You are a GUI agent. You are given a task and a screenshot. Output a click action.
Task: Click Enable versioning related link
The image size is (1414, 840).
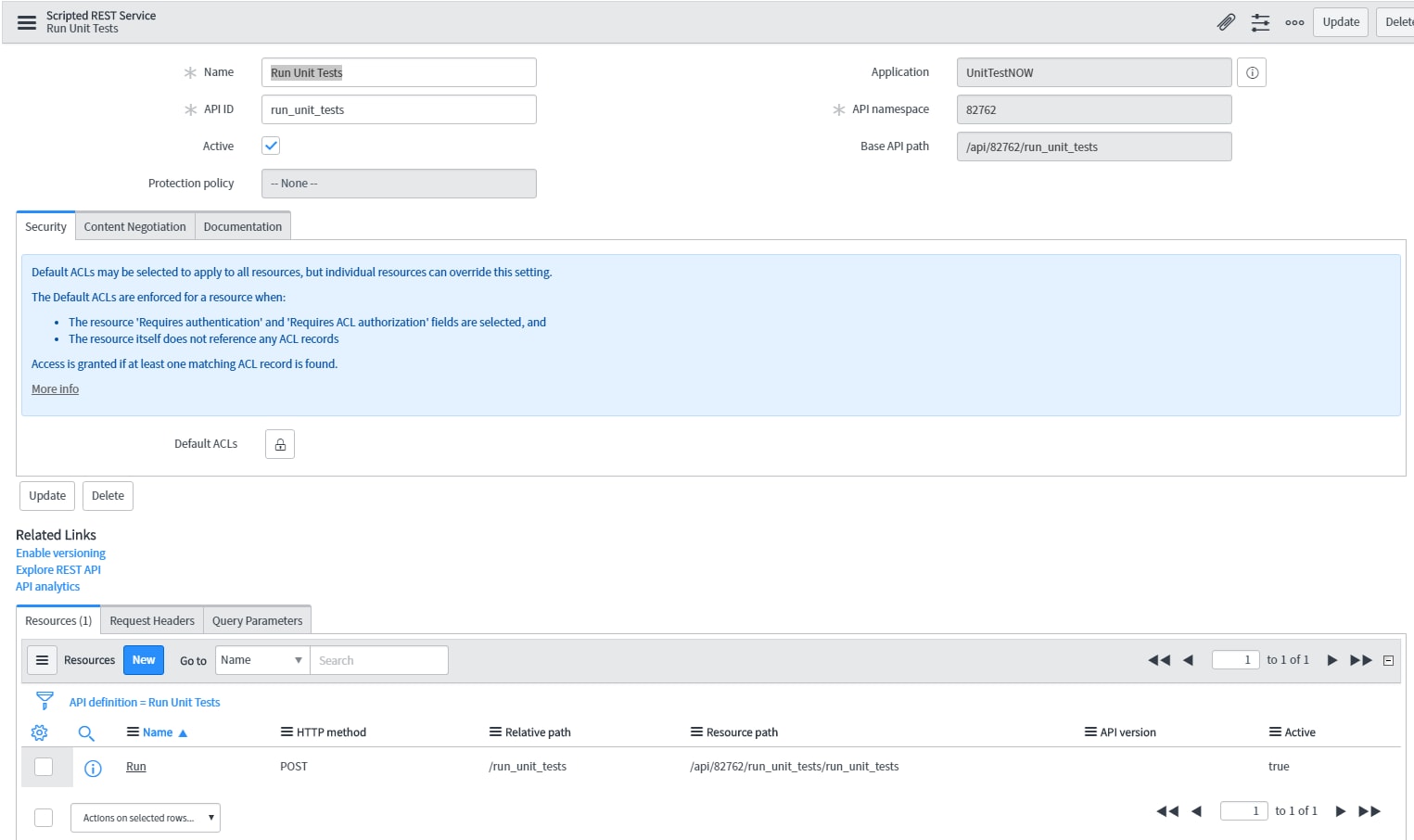click(x=60, y=554)
